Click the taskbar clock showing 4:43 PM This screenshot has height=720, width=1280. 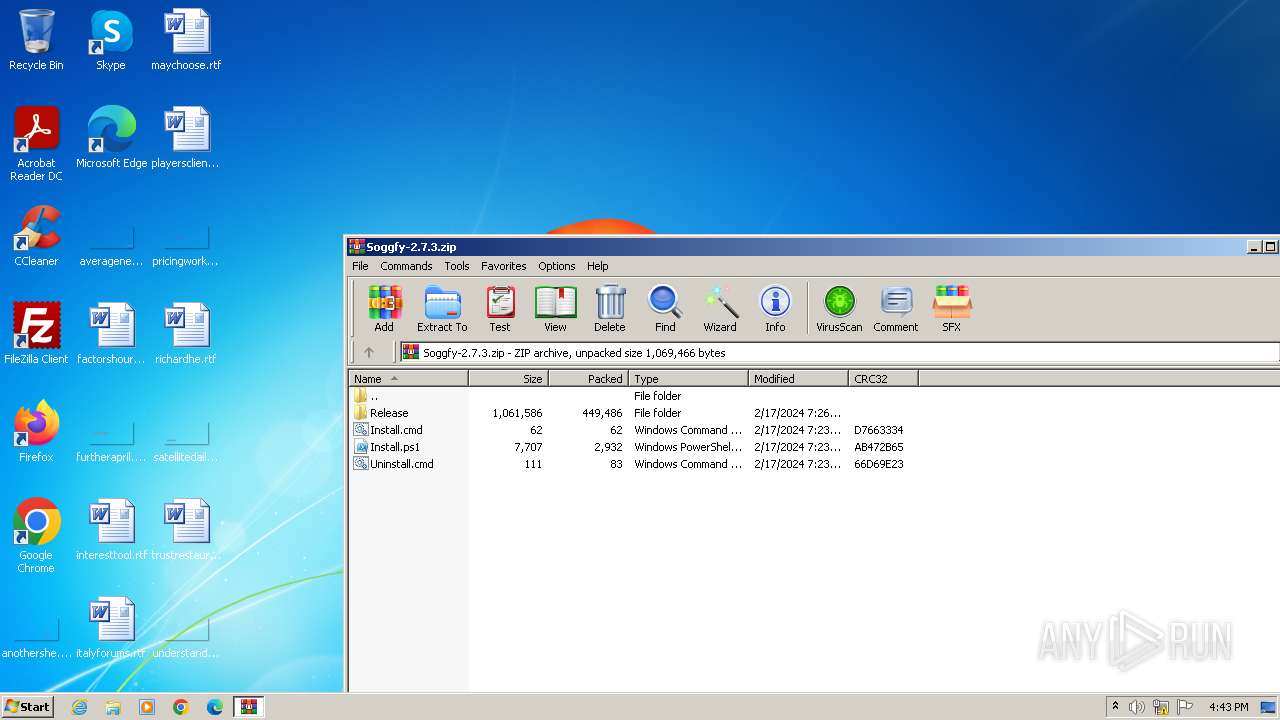[1228, 707]
